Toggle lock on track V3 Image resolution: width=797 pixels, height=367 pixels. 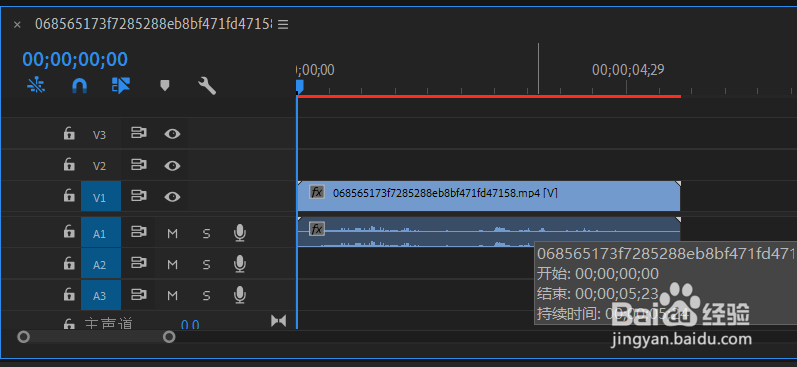coord(69,134)
